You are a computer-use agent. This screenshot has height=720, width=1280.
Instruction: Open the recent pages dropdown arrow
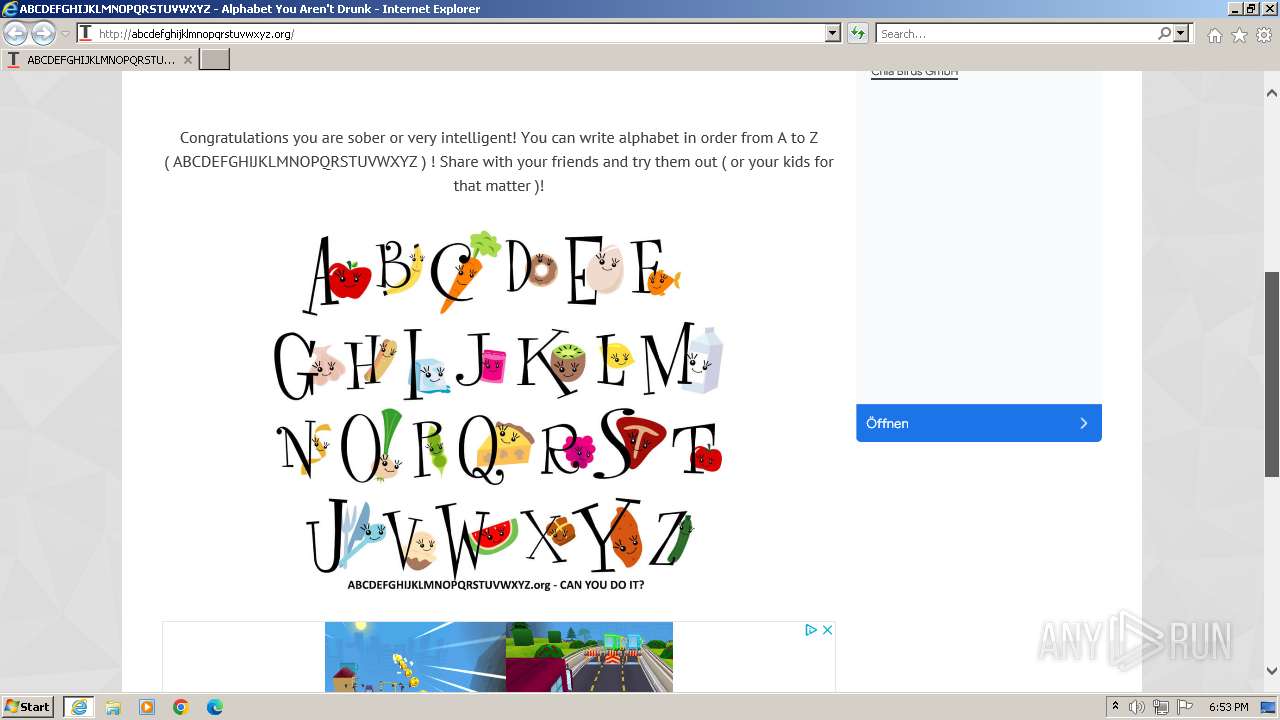tap(65, 34)
